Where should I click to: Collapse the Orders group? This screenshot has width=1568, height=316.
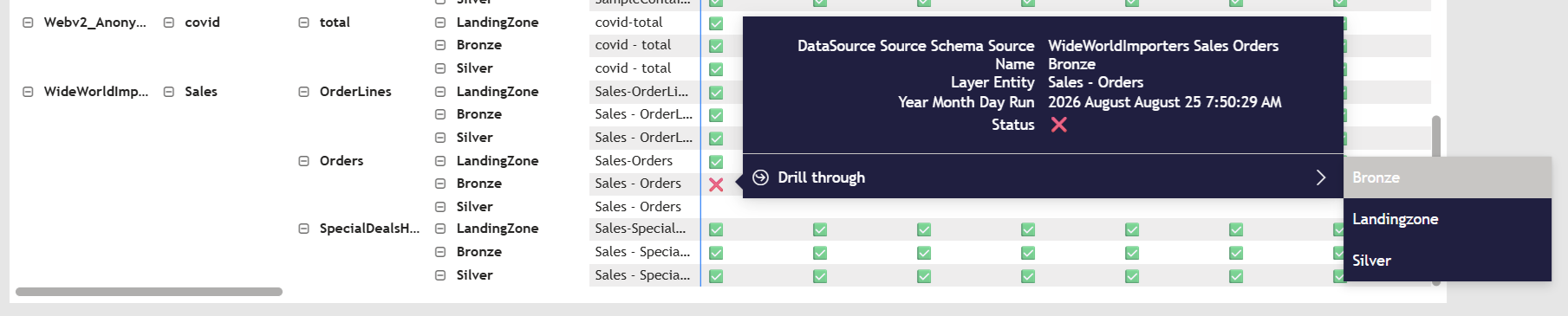coord(303,161)
